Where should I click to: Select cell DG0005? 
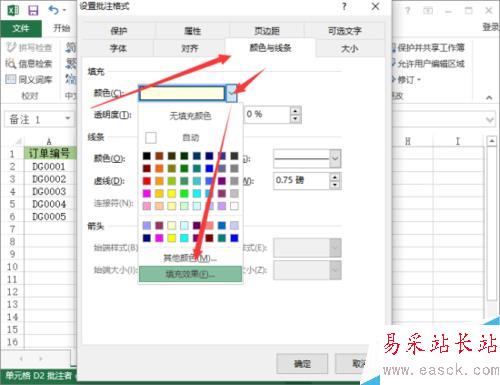coord(49,217)
